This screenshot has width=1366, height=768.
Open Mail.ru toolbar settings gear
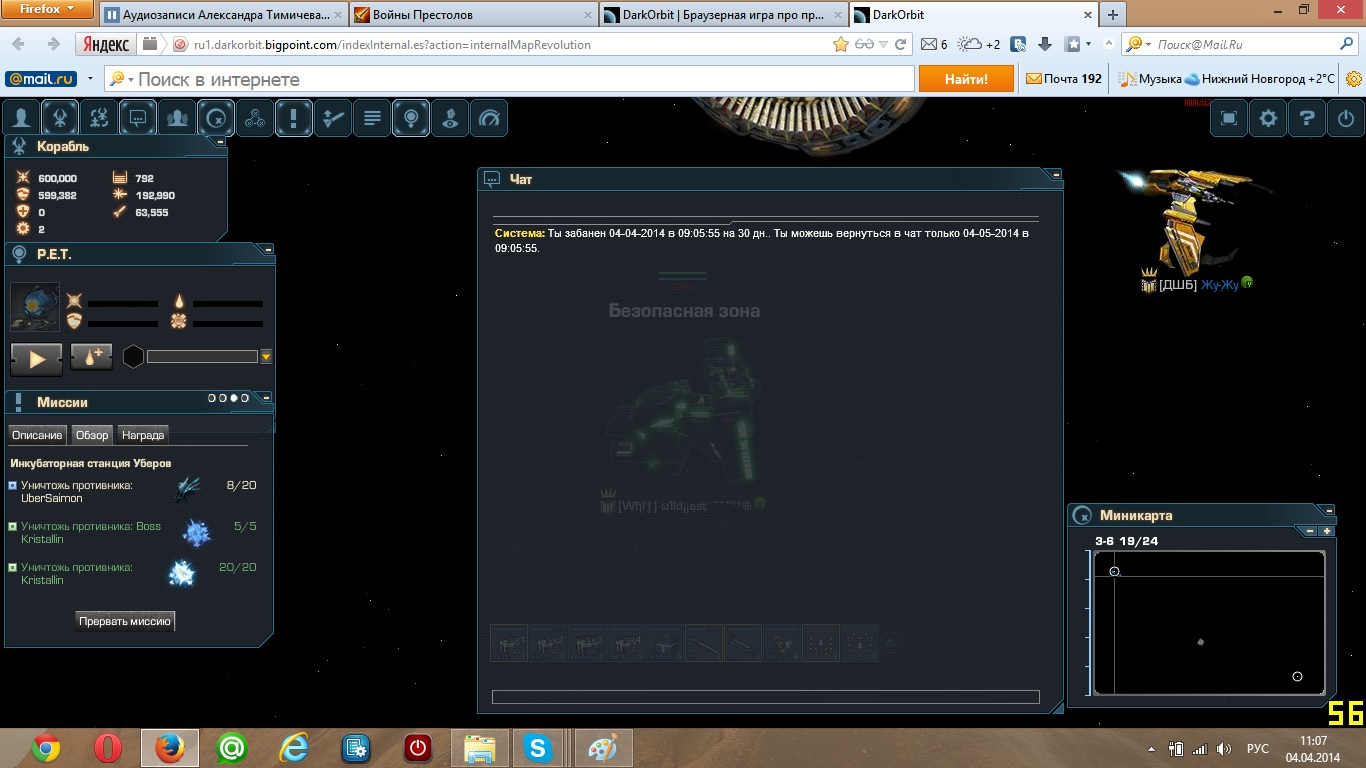pos(1354,79)
